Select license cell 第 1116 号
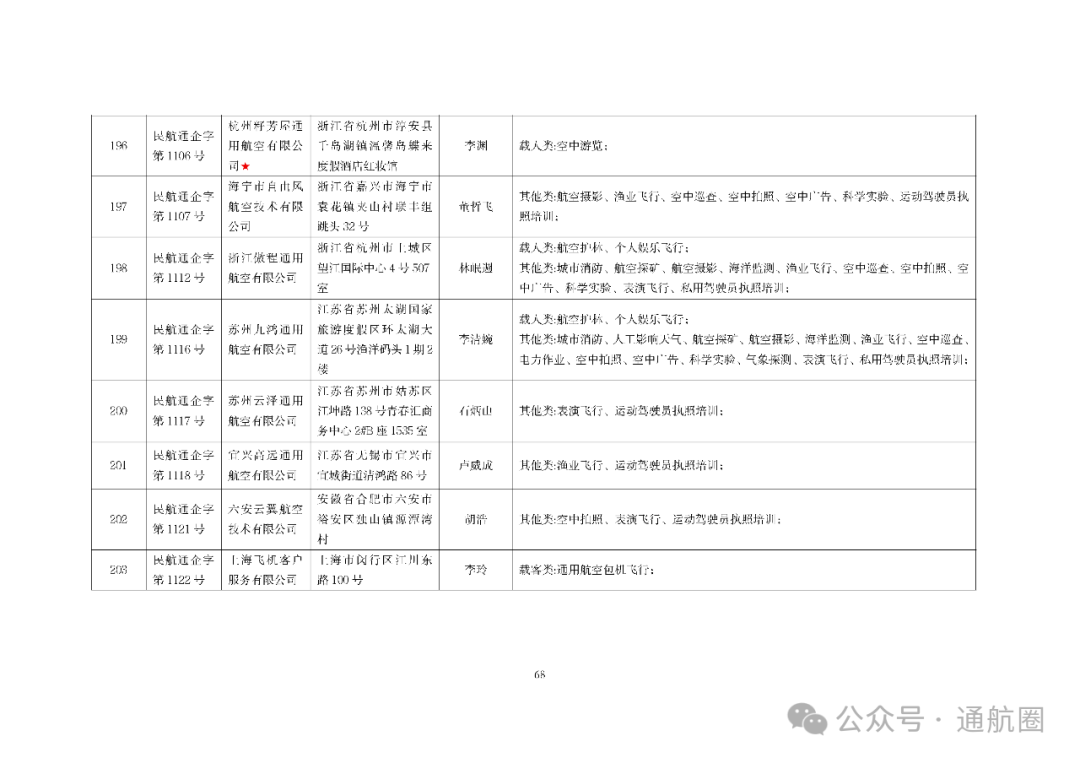The height and width of the screenshot is (763, 1080). (184, 339)
